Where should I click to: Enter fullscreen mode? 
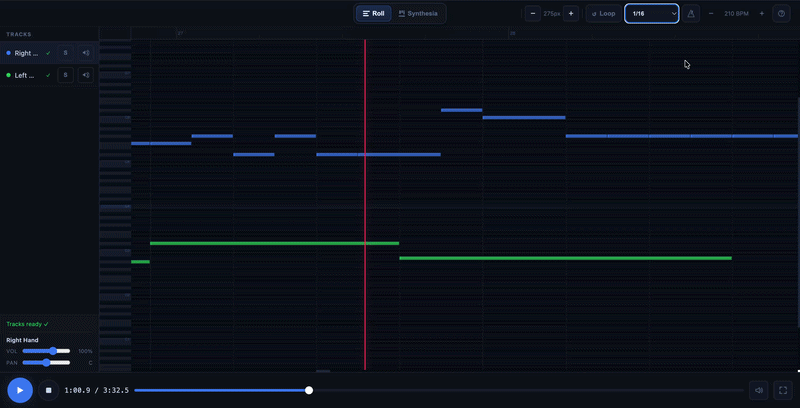(x=783, y=390)
